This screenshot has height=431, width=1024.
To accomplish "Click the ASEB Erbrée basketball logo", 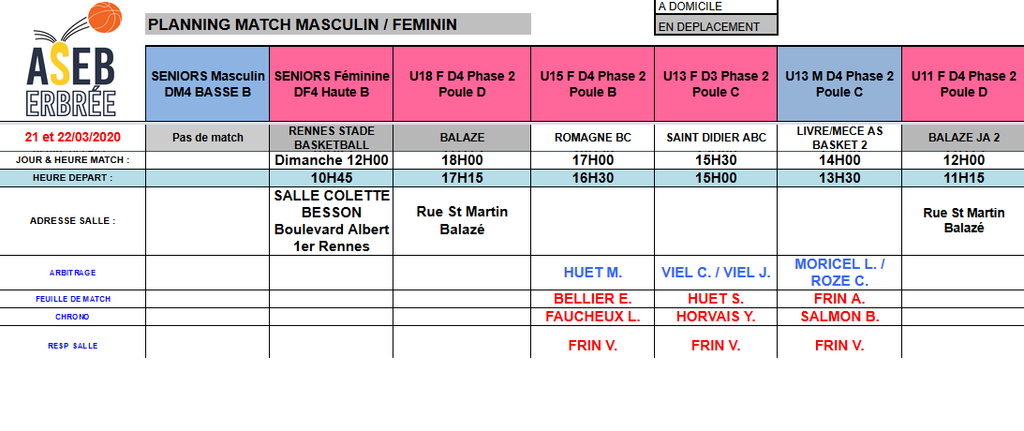I will pyautogui.click(x=72, y=60).
